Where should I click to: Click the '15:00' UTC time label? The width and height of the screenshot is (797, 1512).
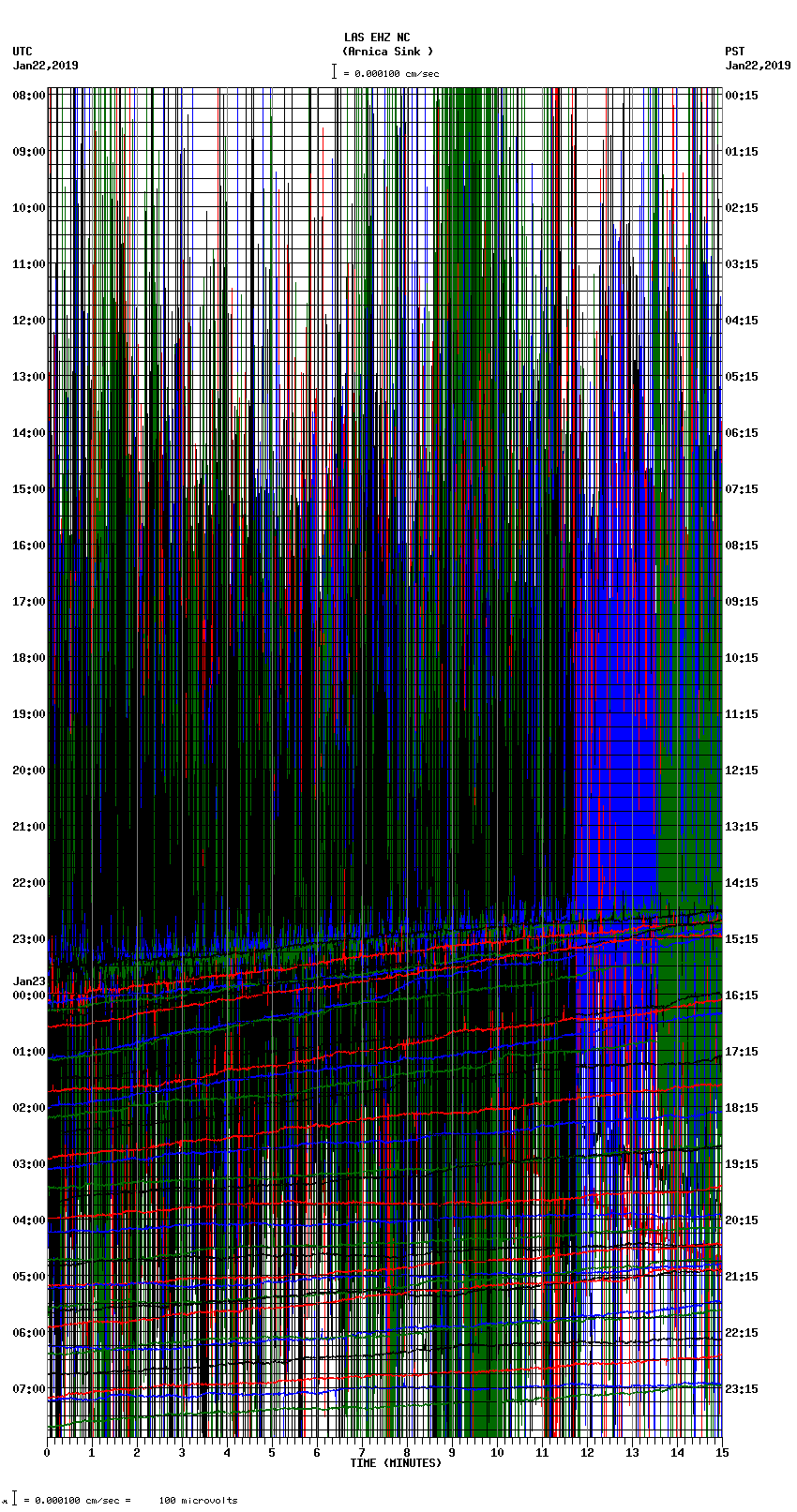coord(29,489)
